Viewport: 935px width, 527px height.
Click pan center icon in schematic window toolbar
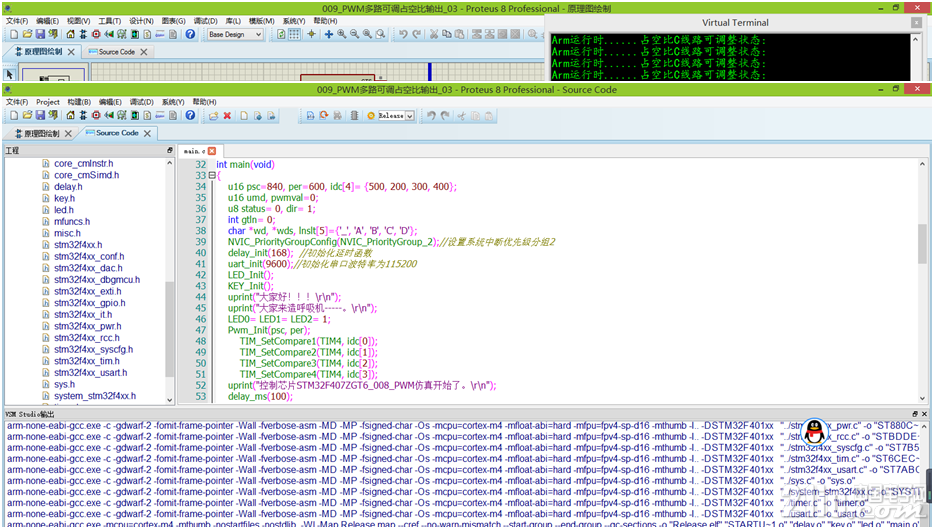click(329, 35)
